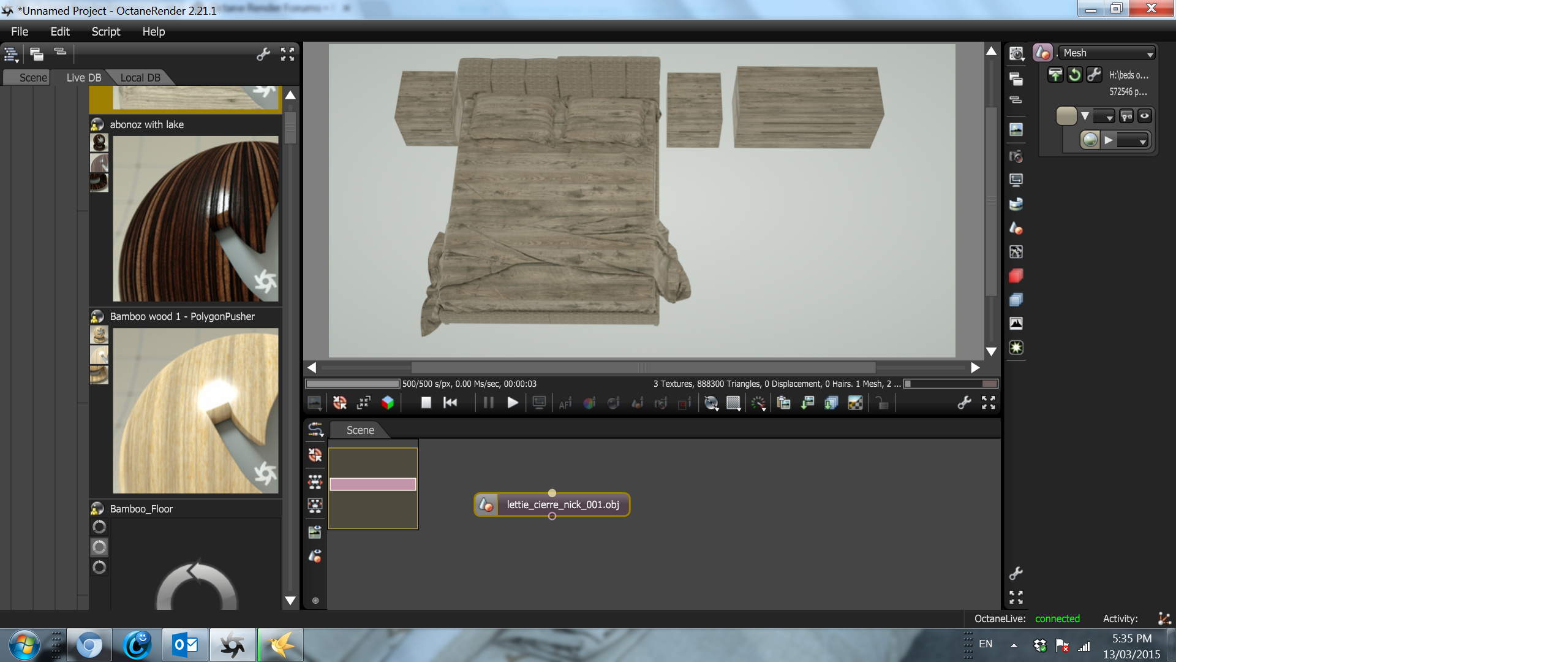The image size is (1568, 662).
Task: Click the reload mesh green arrow icon
Action: (1074, 75)
